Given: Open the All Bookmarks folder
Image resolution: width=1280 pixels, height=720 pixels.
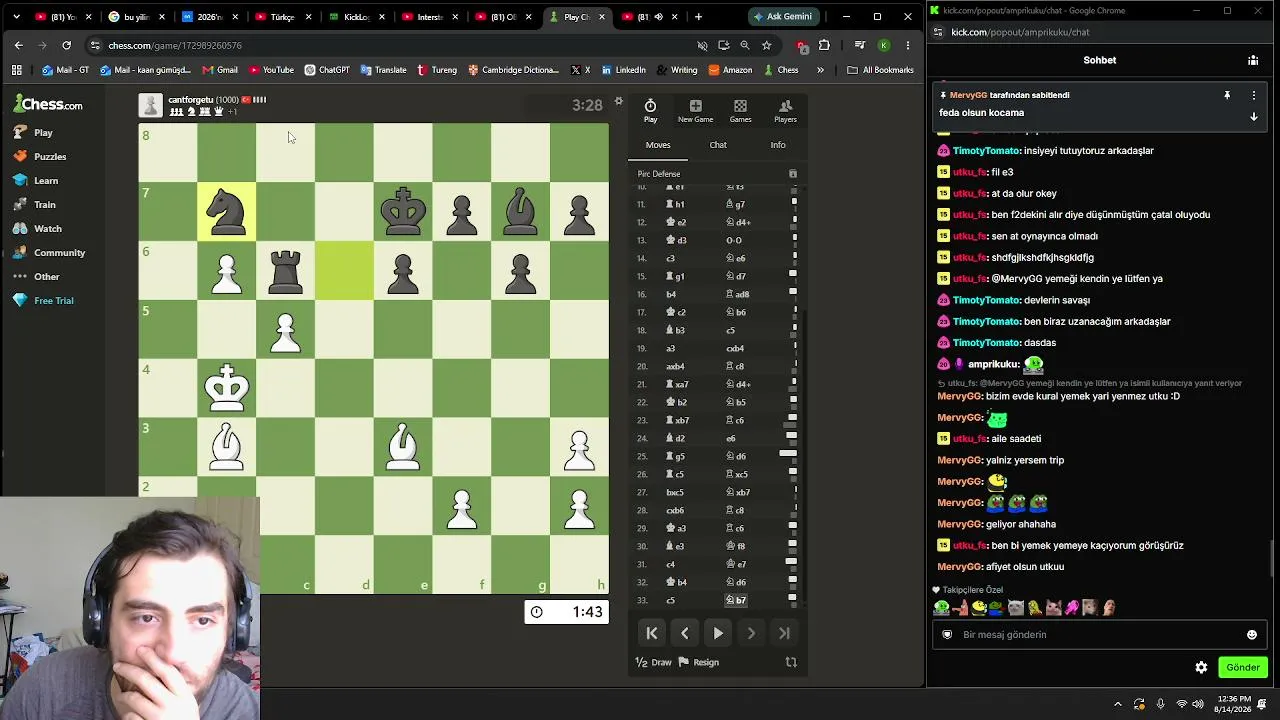Looking at the screenshot, I should click(x=880, y=70).
